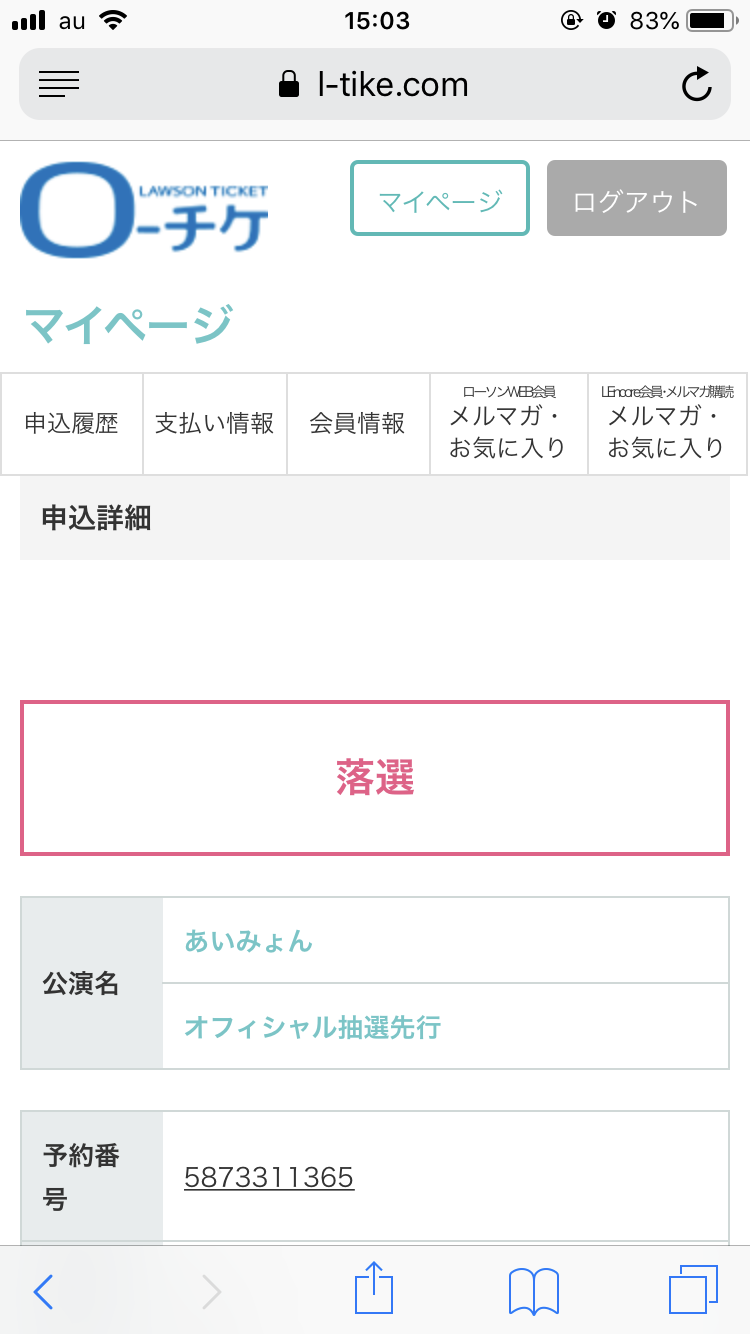Tap reservation number 5873311365
This screenshot has width=750, height=1334.
(269, 1177)
